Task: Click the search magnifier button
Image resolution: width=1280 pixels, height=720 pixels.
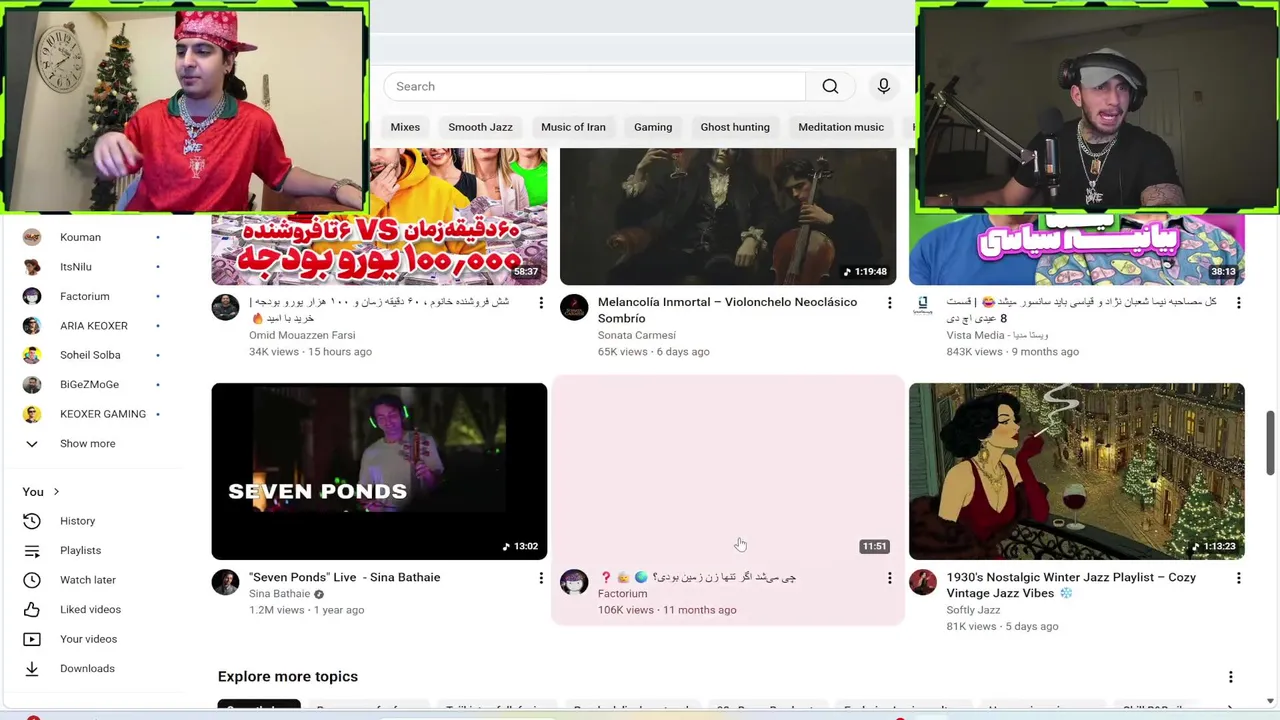Action: pyautogui.click(x=830, y=87)
